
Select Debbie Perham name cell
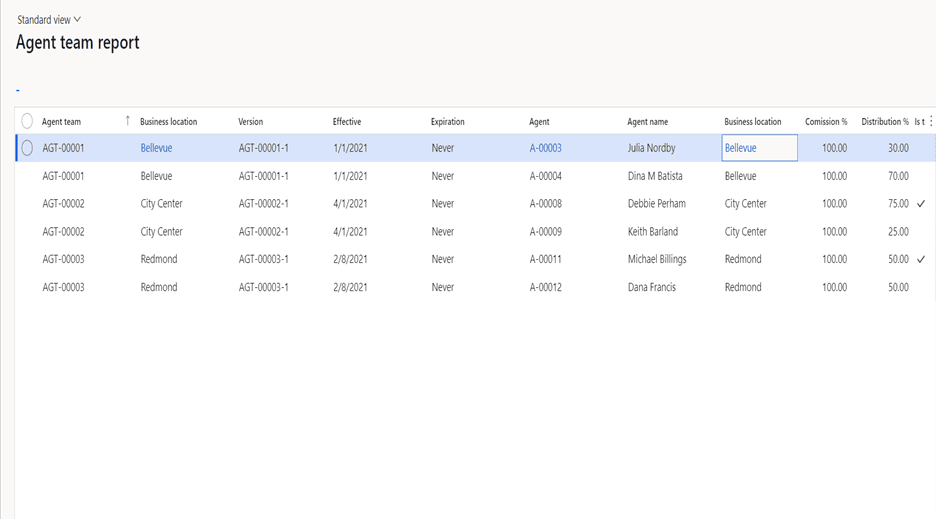657,204
